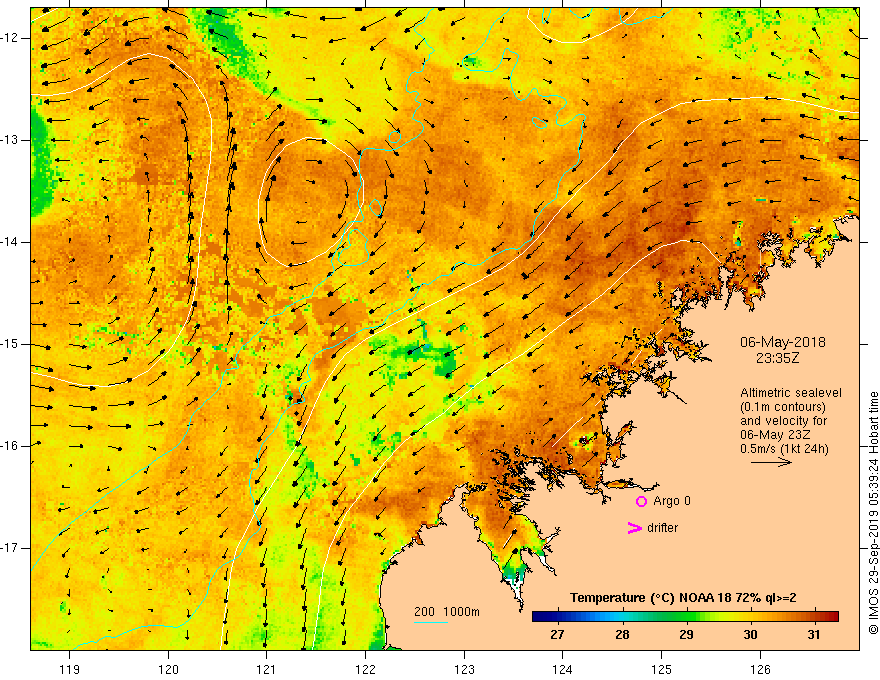The width and height of the screenshot is (880, 680).
Task: Click the latitude label -17
Action: [10, 548]
